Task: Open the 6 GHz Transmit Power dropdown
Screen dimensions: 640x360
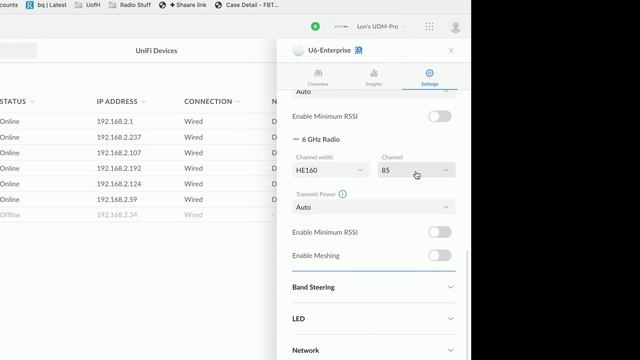Action: (x=373, y=207)
